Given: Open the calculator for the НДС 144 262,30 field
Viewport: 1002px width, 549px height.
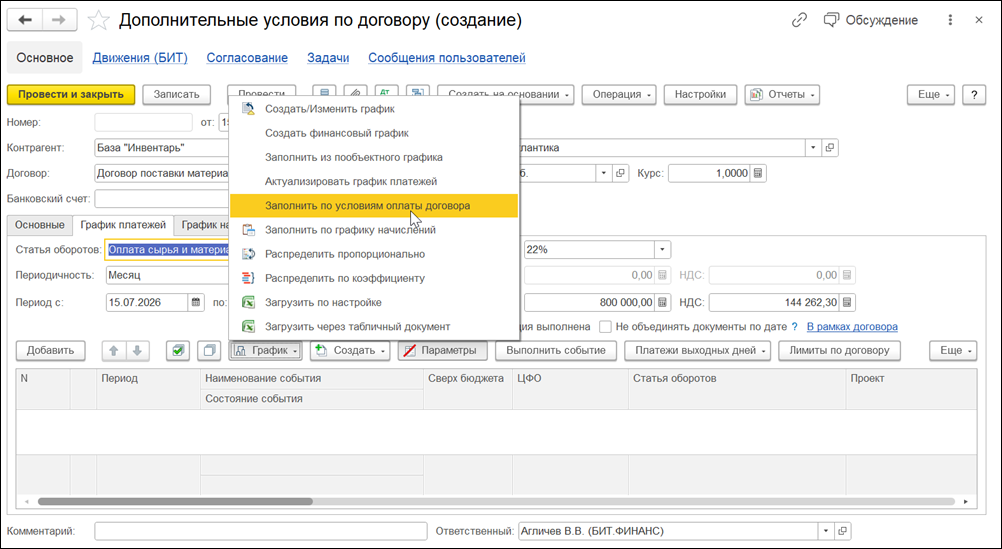Looking at the screenshot, I should point(847,302).
